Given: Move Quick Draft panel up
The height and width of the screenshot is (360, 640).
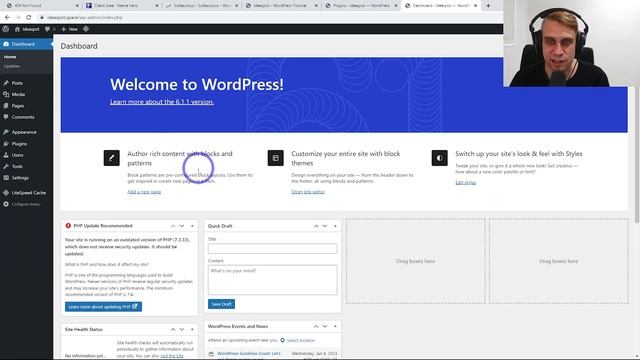Looking at the screenshot, I should point(316,226).
